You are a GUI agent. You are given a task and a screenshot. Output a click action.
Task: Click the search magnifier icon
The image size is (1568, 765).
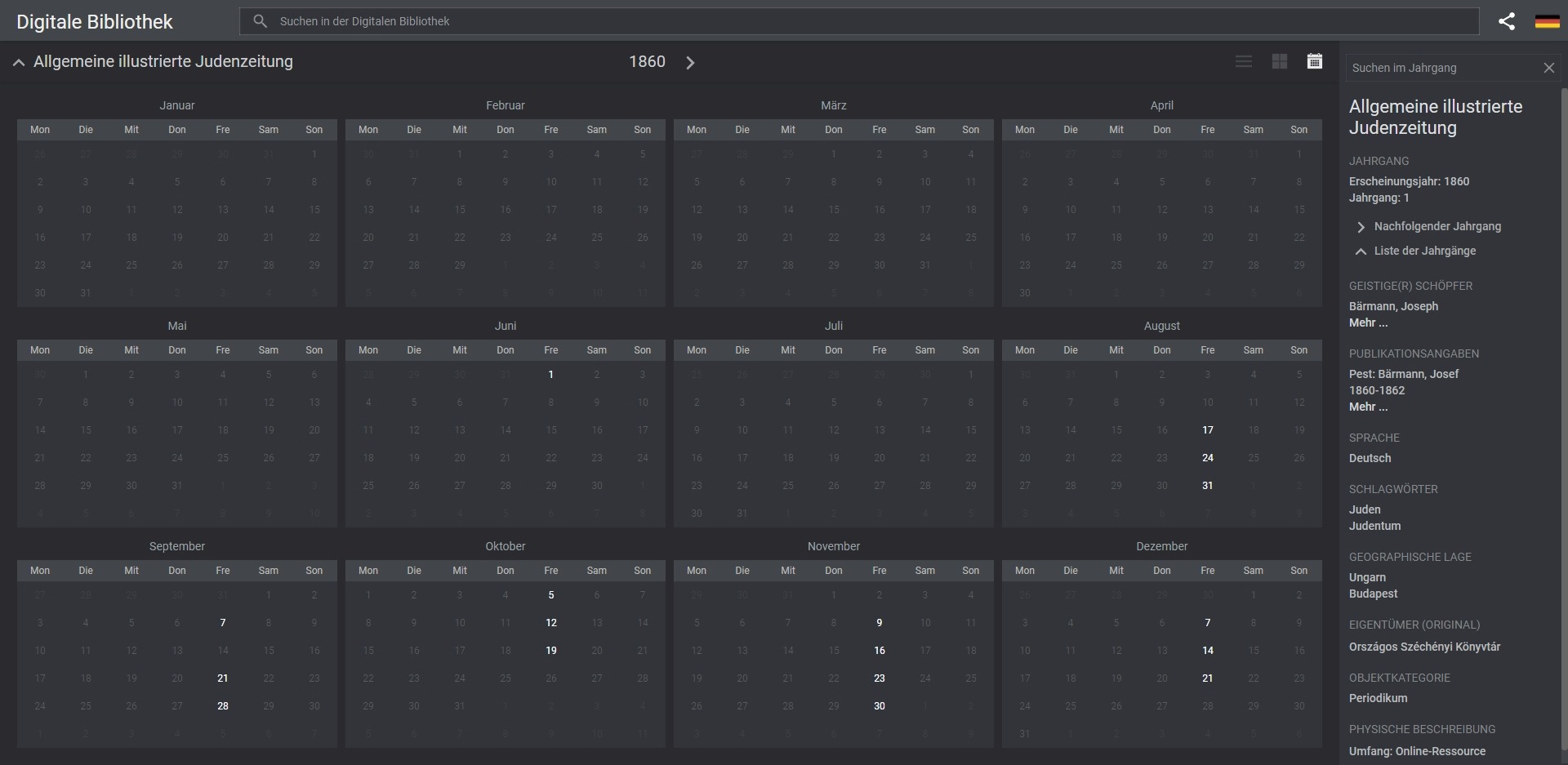[260, 21]
